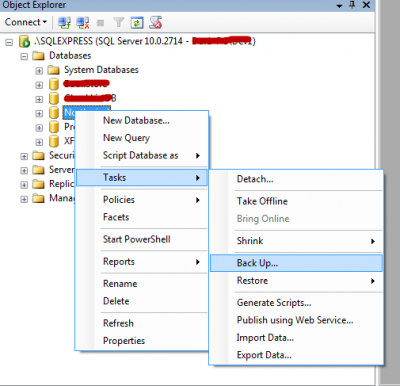
Task: Select Take Offline in Tasks submenu
Action: (x=296, y=201)
